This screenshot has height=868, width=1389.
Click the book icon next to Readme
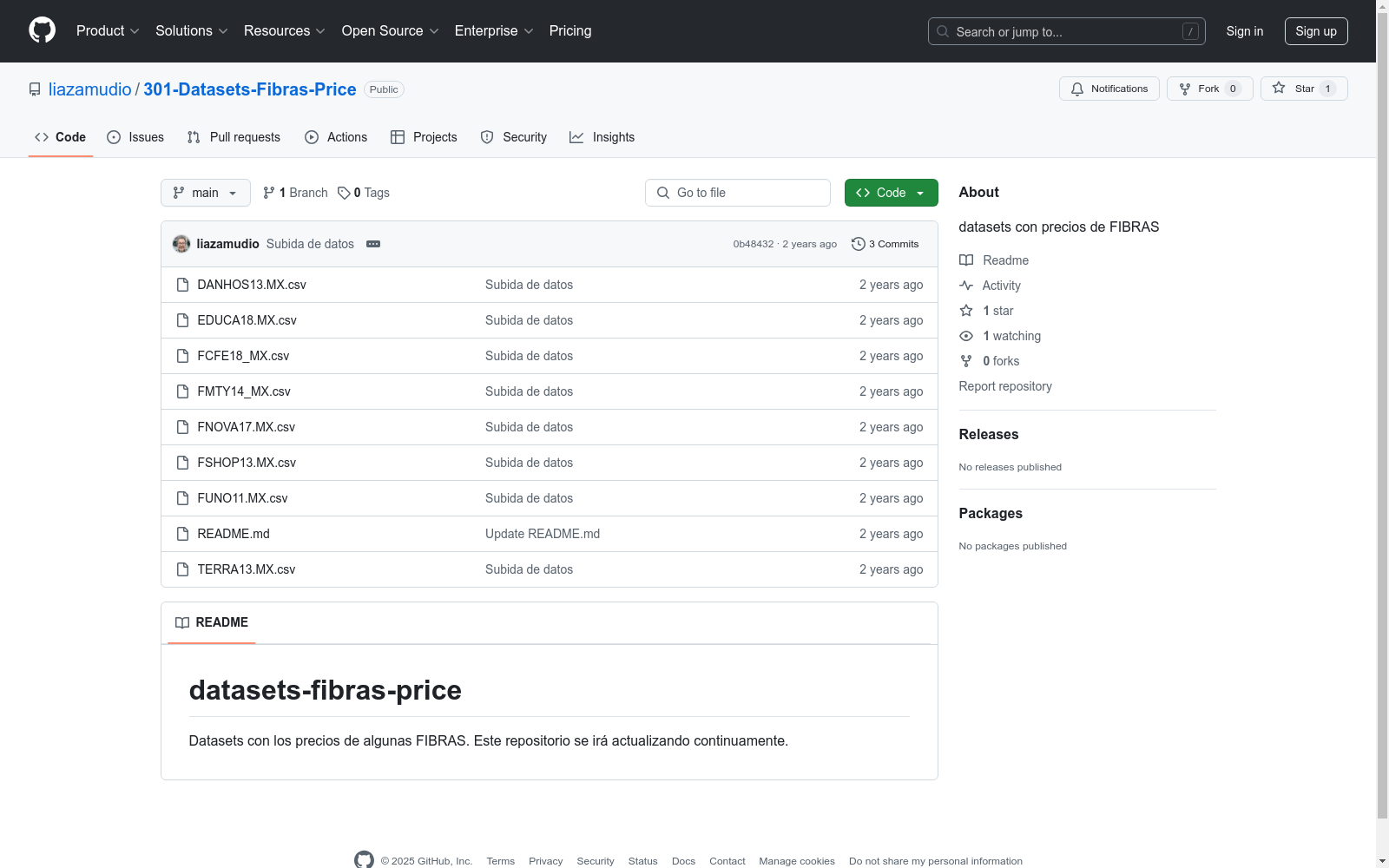click(966, 260)
